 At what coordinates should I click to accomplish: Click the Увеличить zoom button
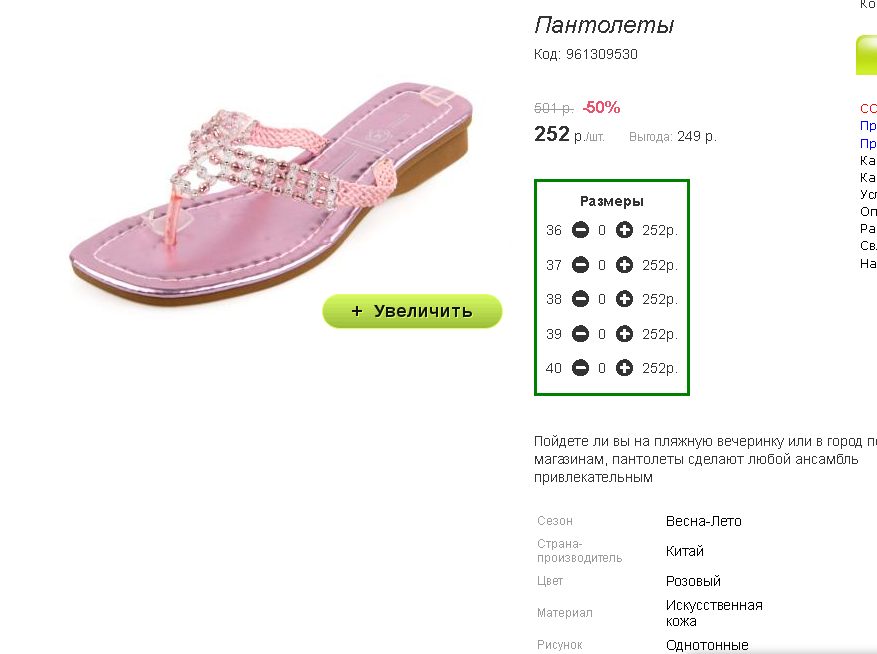point(412,311)
